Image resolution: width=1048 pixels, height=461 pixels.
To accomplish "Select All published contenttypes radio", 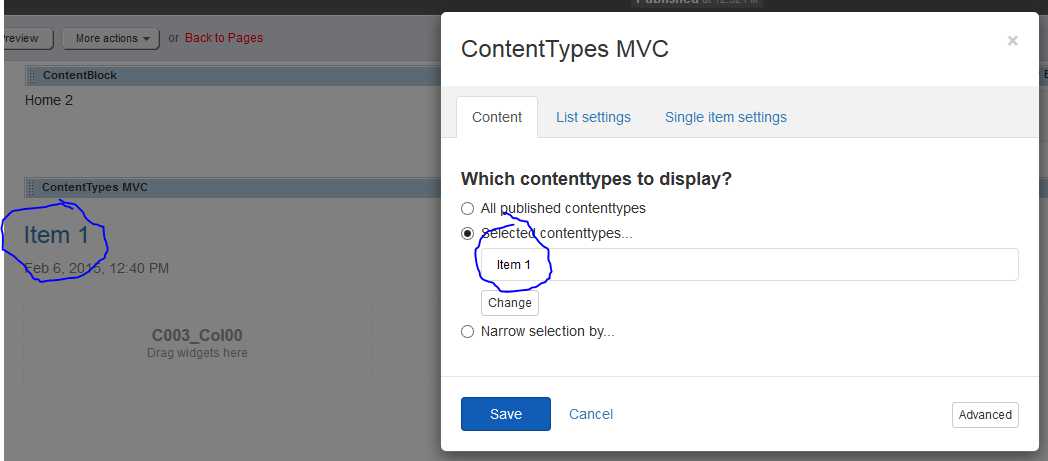I will pos(468,208).
